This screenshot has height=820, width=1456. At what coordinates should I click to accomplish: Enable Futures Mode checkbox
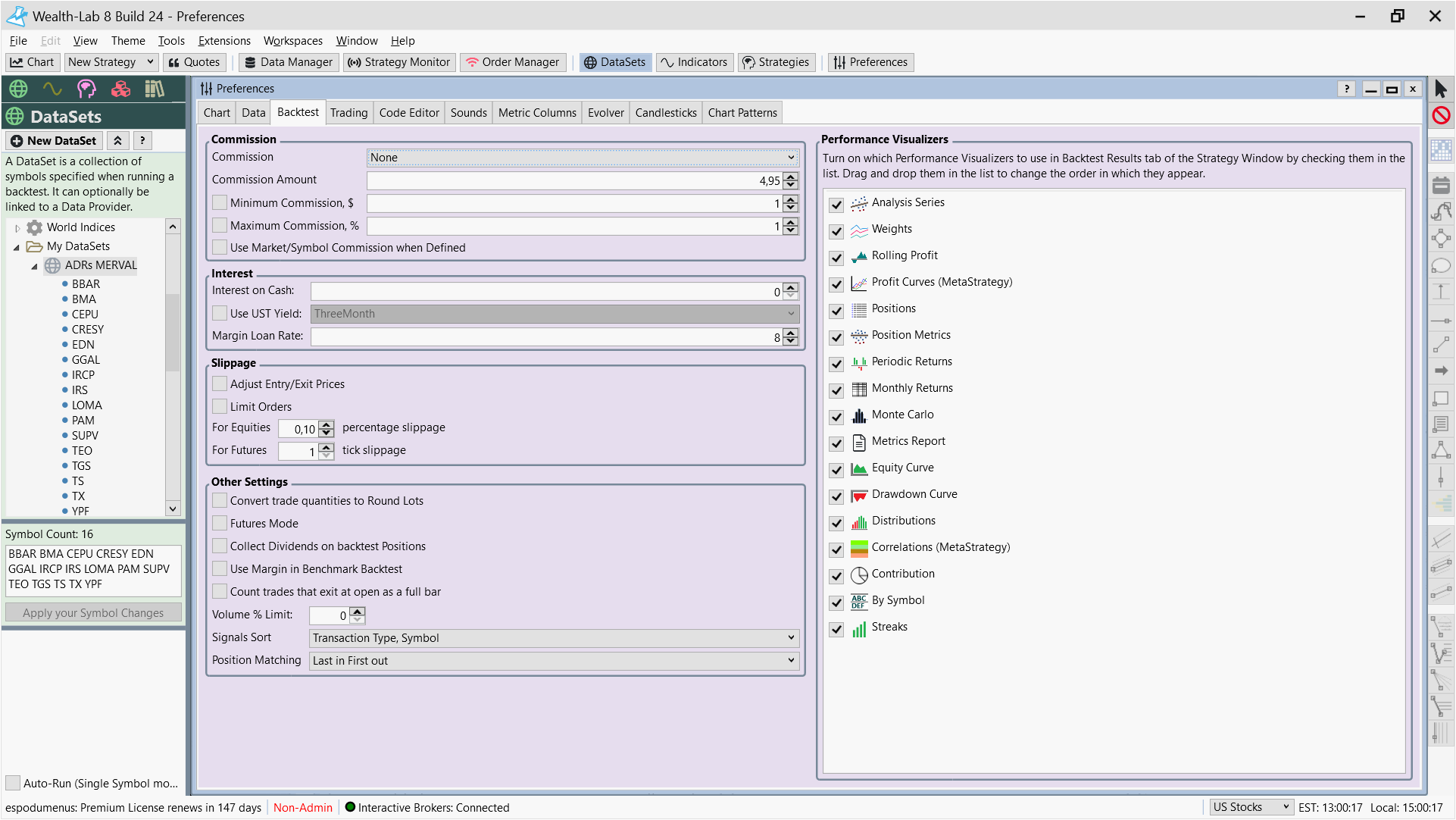pos(220,523)
